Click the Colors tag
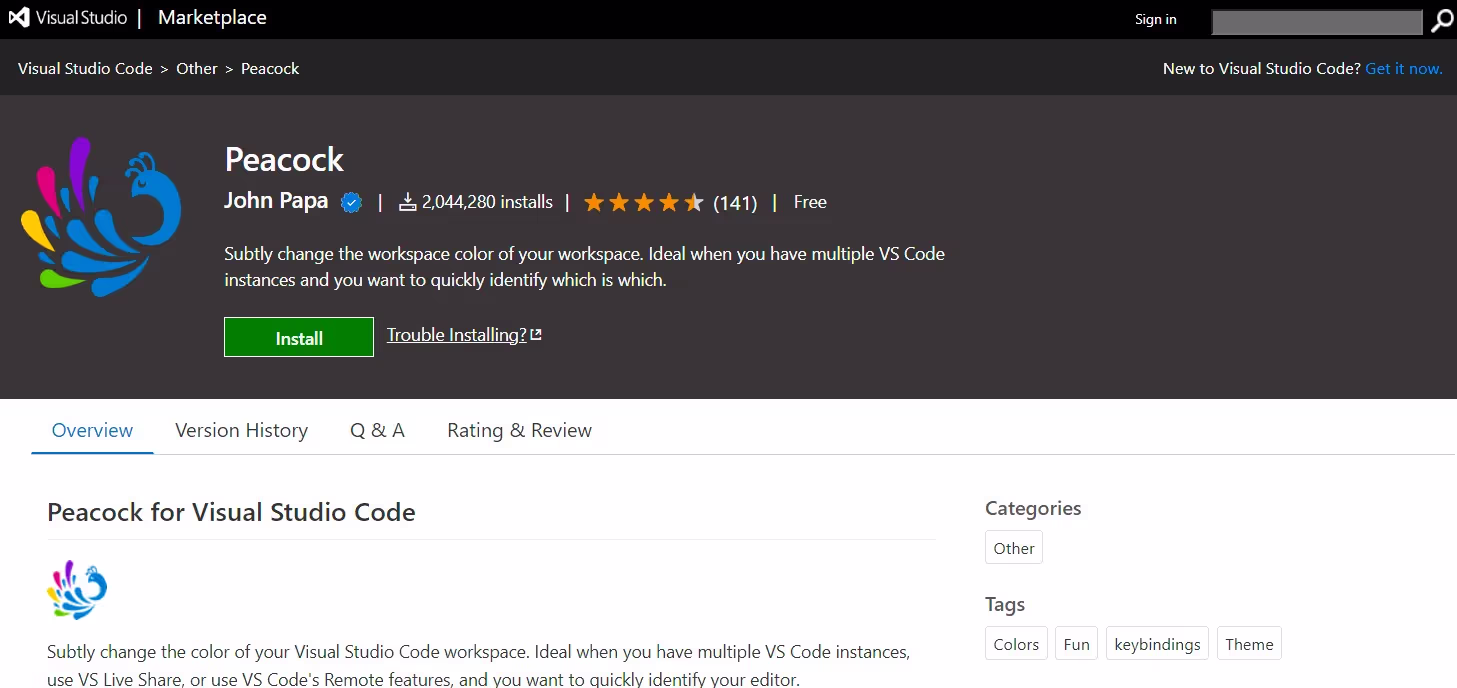 (x=1016, y=644)
